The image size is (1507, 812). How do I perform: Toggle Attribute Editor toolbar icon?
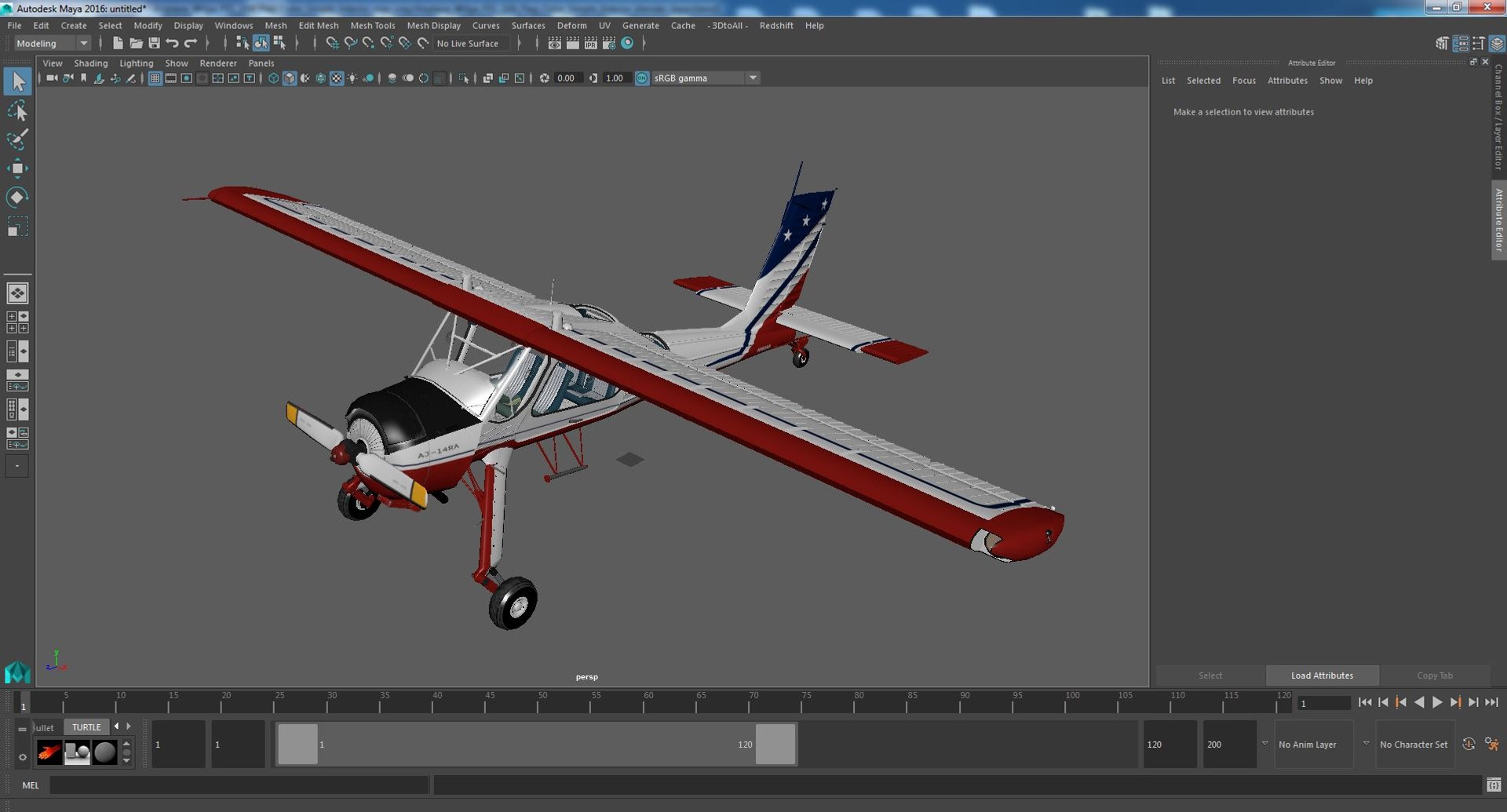pos(1460,43)
